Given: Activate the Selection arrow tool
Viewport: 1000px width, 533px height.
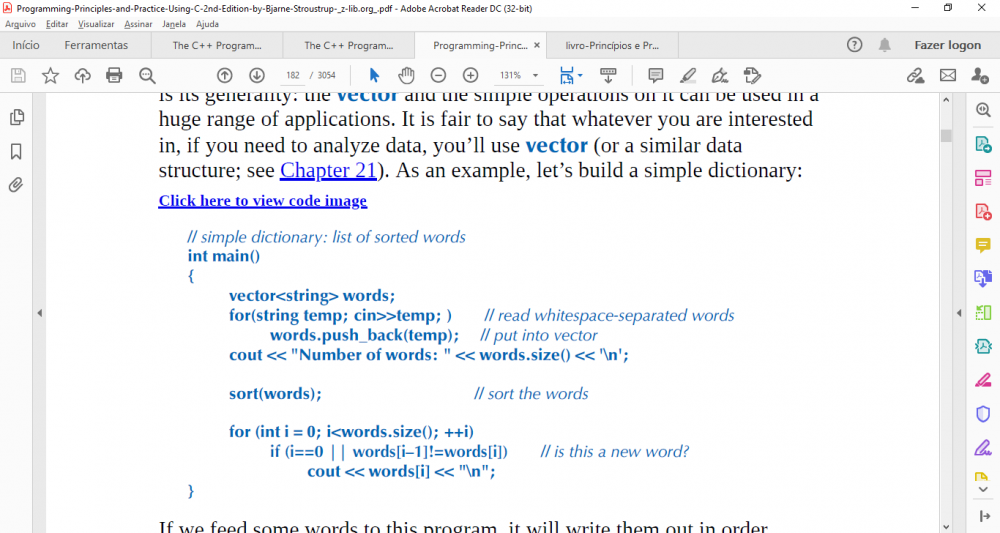Looking at the screenshot, I should point(374,75).
